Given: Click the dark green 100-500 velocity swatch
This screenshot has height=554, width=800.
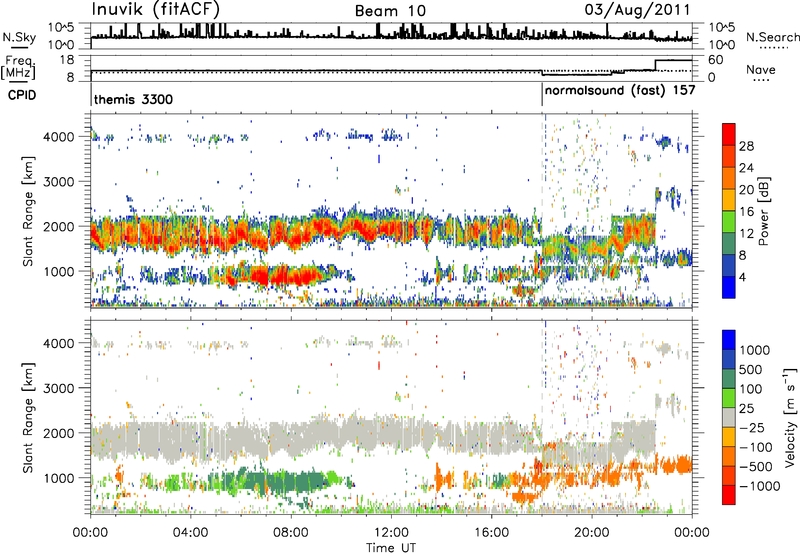Looking at the screenshot, I should pyautogui.click(x=729, y=379).
